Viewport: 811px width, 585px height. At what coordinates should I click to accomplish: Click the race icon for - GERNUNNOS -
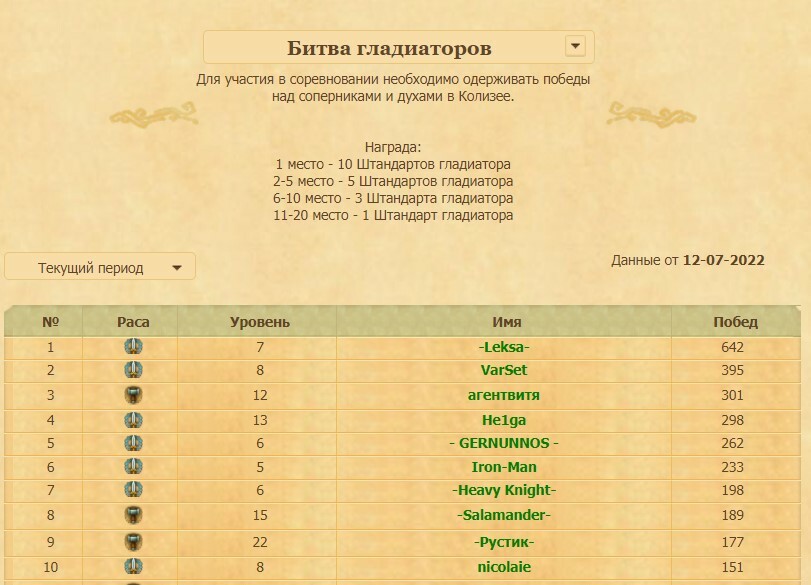[x=133, y=443]
